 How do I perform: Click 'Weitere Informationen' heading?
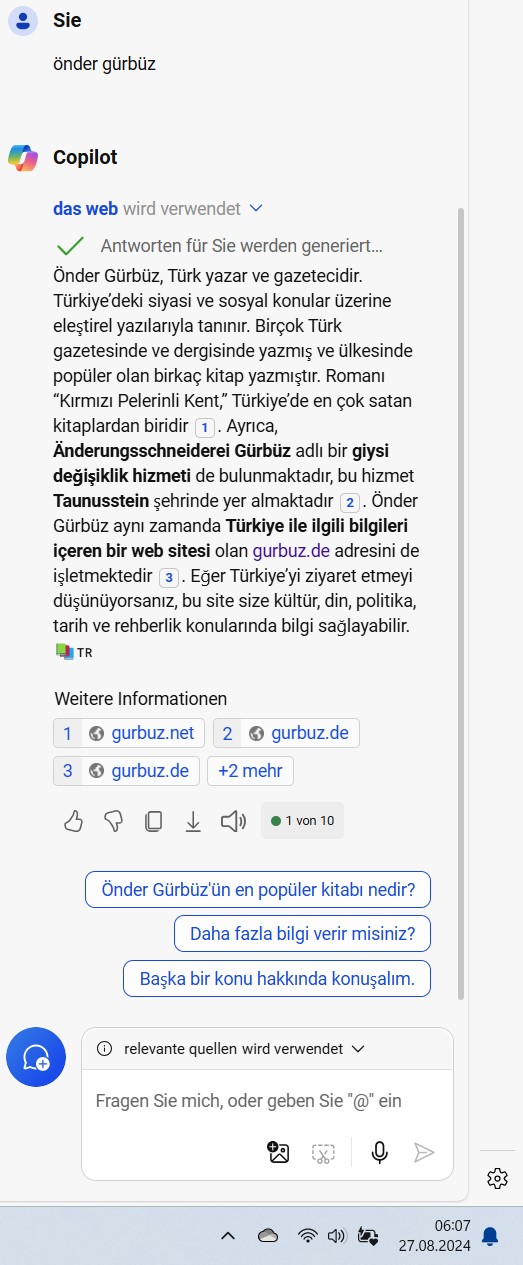pyautogui.click(x=140, y=698)
